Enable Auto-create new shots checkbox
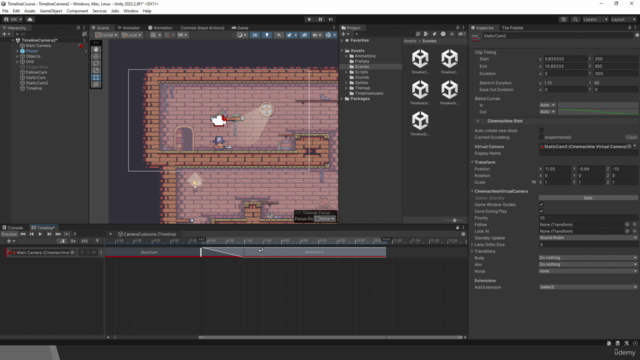Viewport: 640px width, 360px height. (541, 131)
